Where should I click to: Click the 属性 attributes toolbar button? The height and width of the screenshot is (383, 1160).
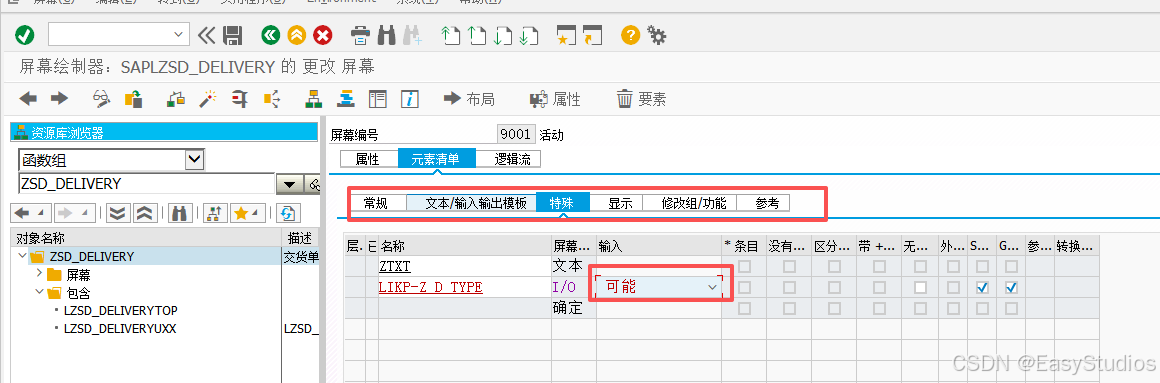click(x=555, y=99)
